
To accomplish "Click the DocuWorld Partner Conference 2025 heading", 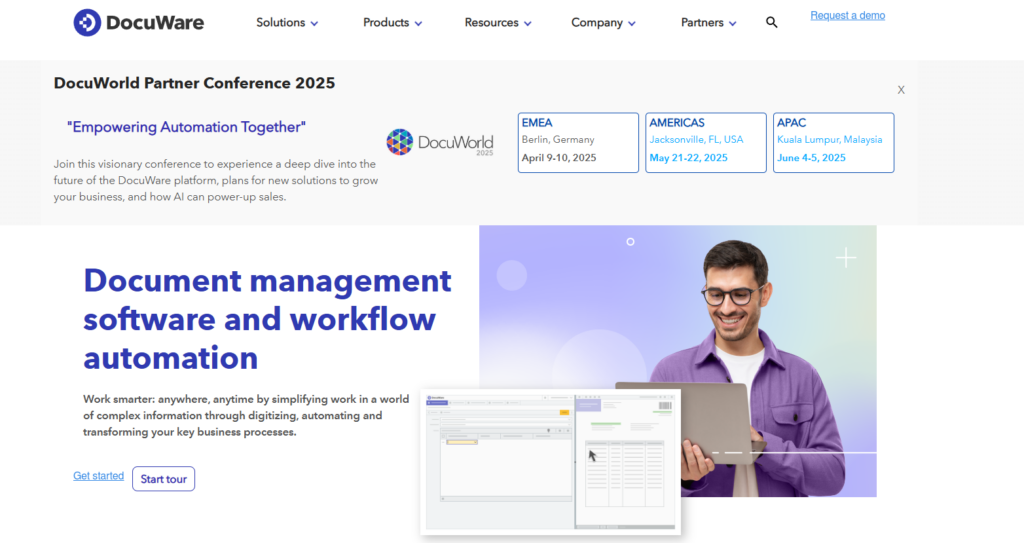I will point(194,83).
